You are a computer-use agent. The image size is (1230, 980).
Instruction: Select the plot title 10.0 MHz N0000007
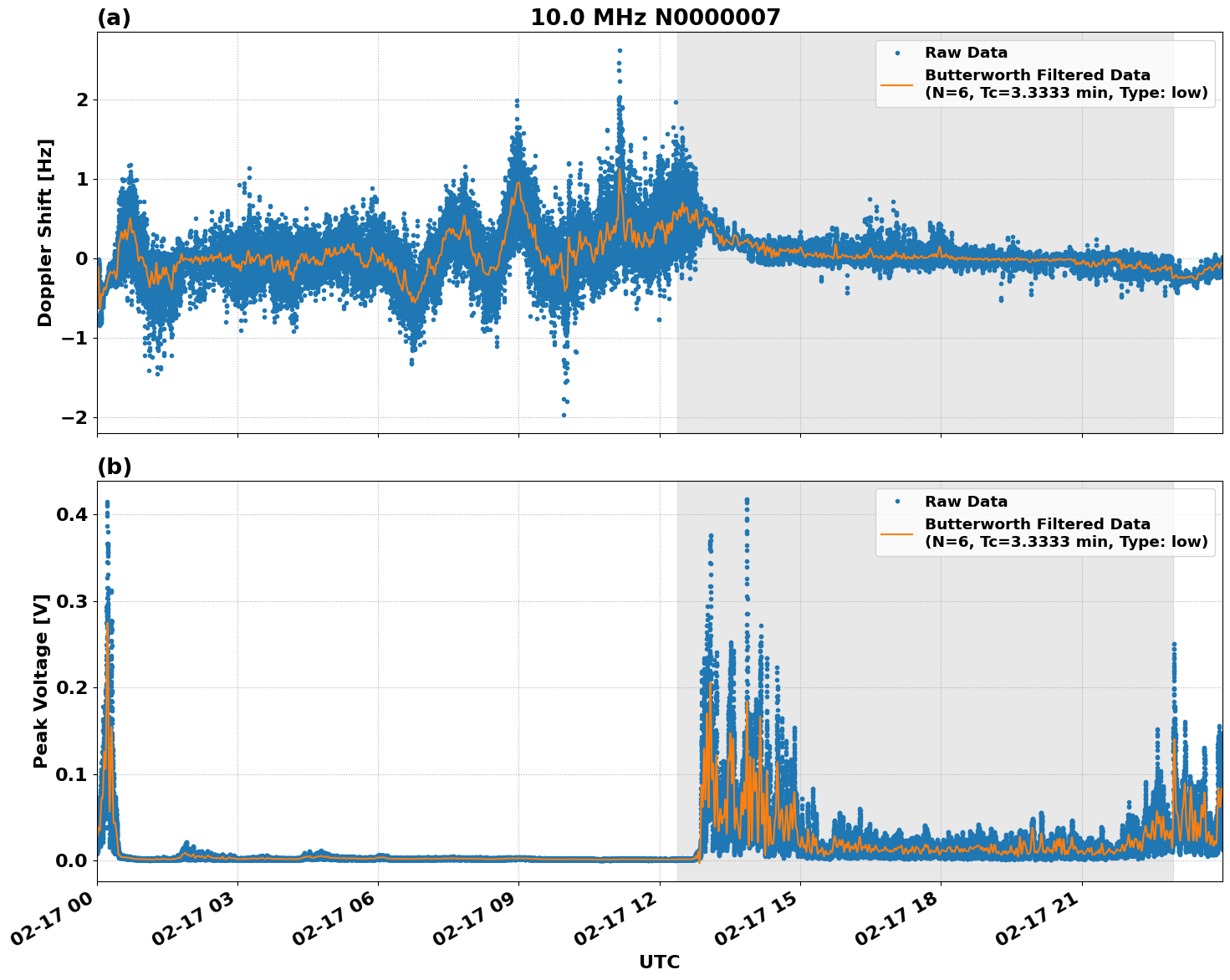tap(657, 17)
